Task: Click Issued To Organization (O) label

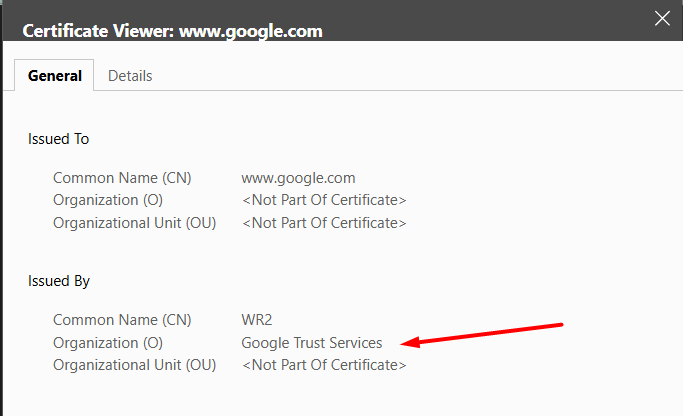Action: pyautogui.click(x=108, y=200)
